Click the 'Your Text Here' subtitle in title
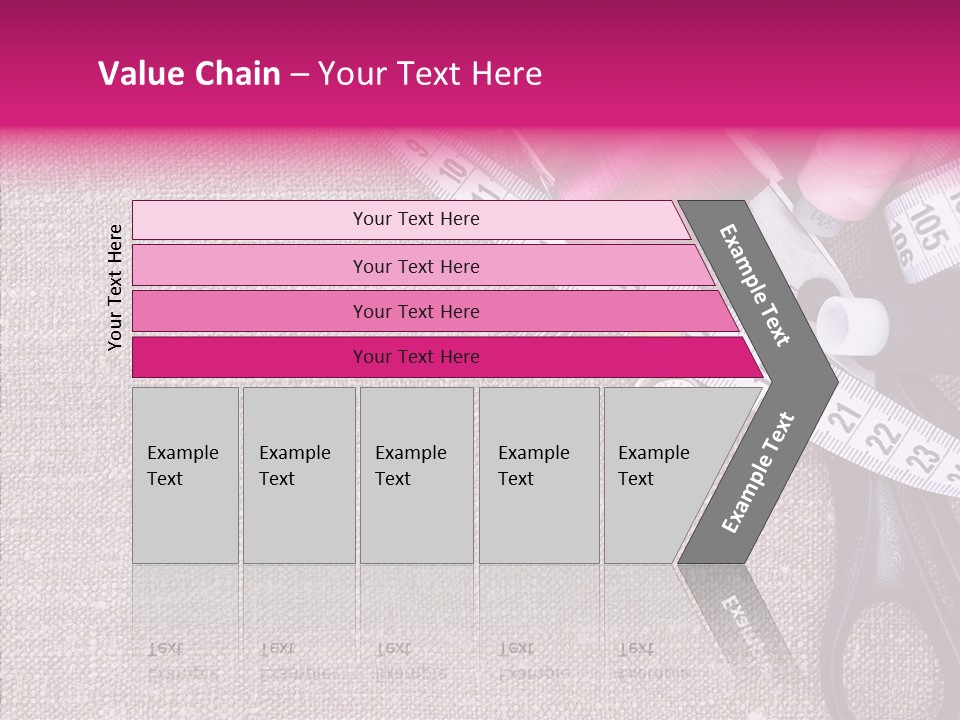This screenshot has height=720, width=960. [x=430, y=74]
